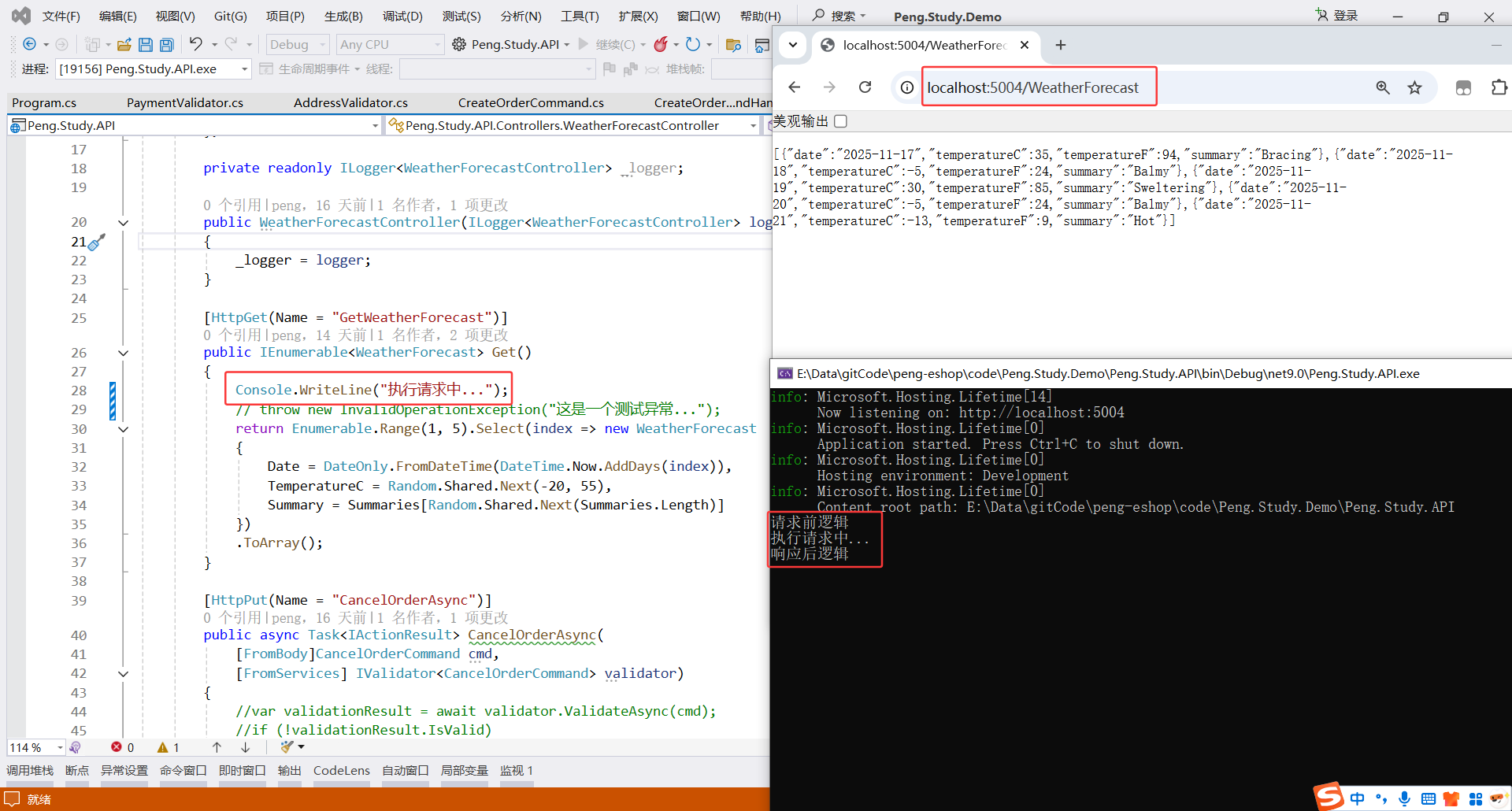Image resolution: width=1512 pixels, height=811 pixels.
Task: Open the process selector dropdown showing Peng.Study.API.exe
Action: tap(153, 69)
